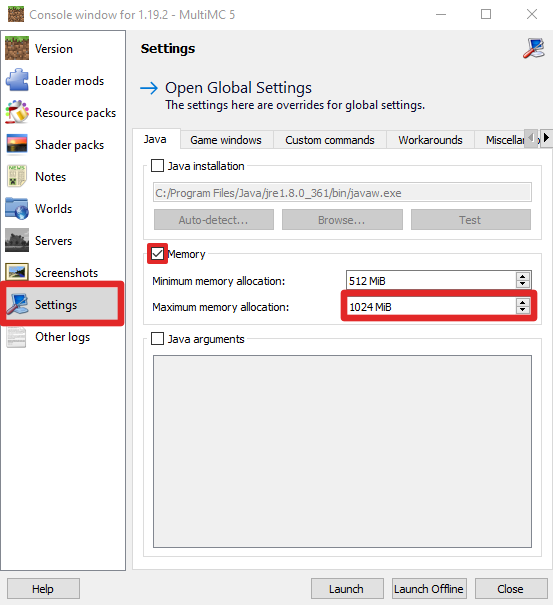
Task: Click inside the Java arguments text area
Action: coord(342,451)
